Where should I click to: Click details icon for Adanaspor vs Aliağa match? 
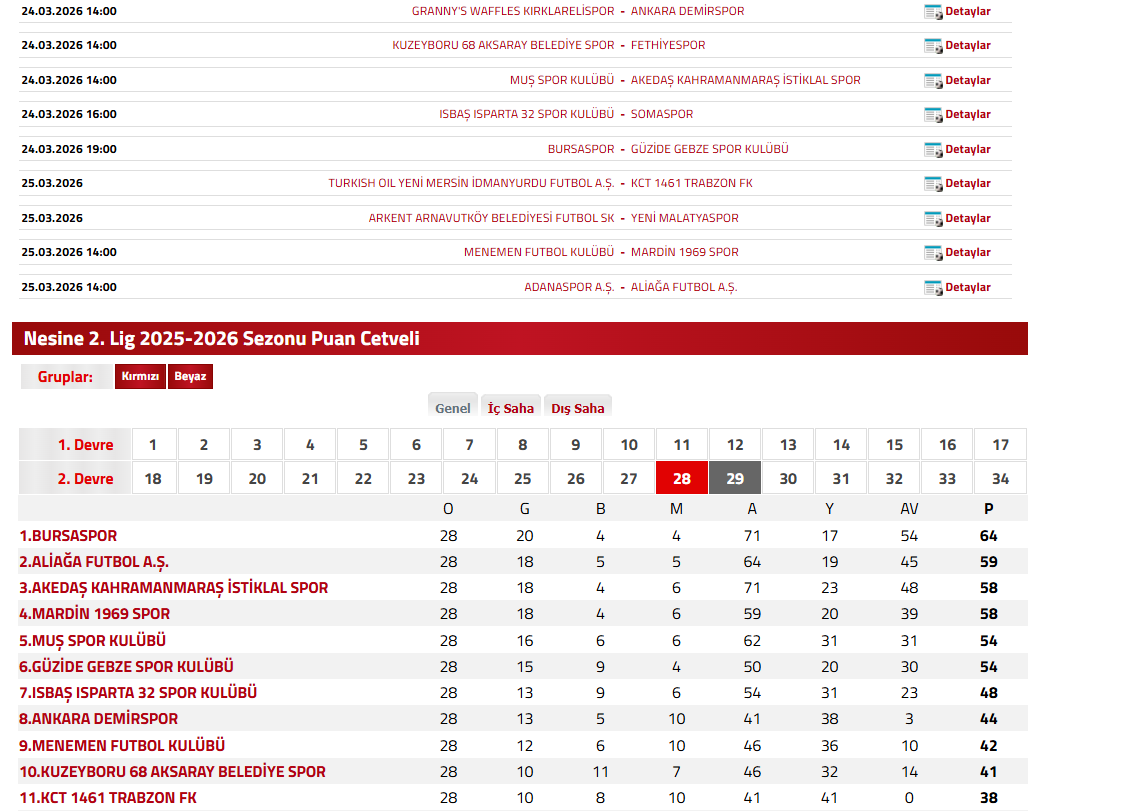[933, 288]
